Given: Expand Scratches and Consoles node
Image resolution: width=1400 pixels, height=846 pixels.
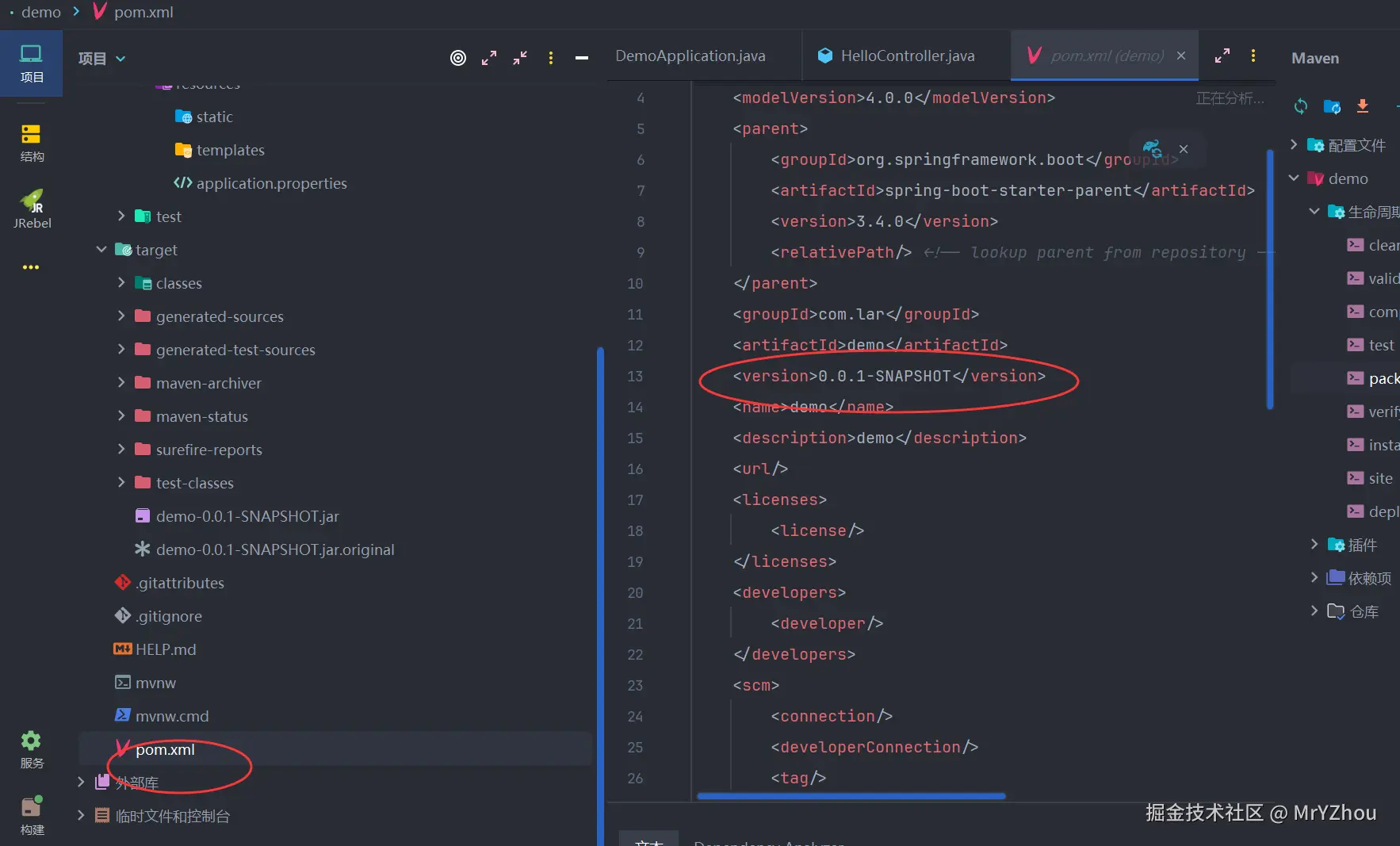Looking at the screenshot, I should tap(80, 815).
